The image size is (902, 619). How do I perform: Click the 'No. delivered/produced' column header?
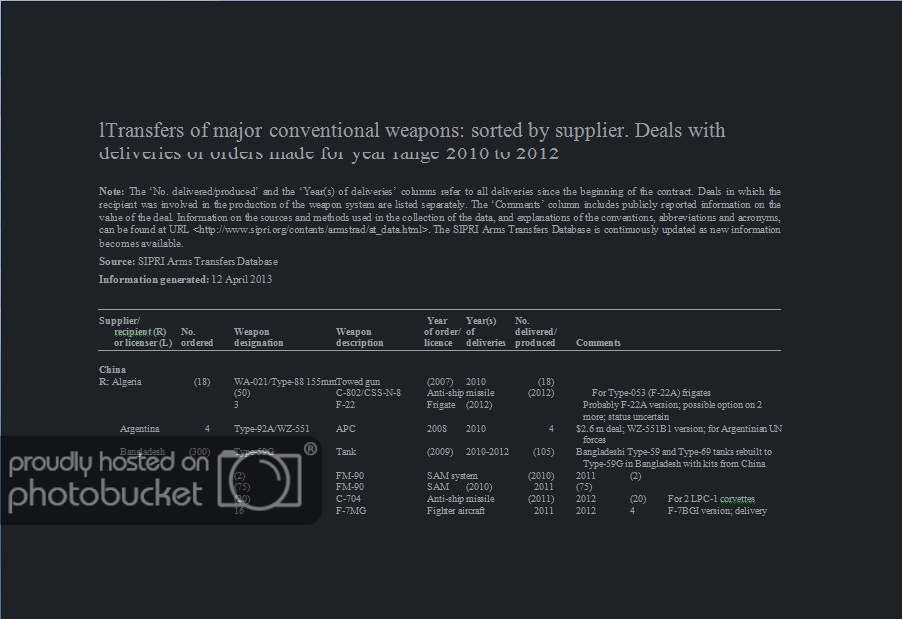[x=535, y=331]
